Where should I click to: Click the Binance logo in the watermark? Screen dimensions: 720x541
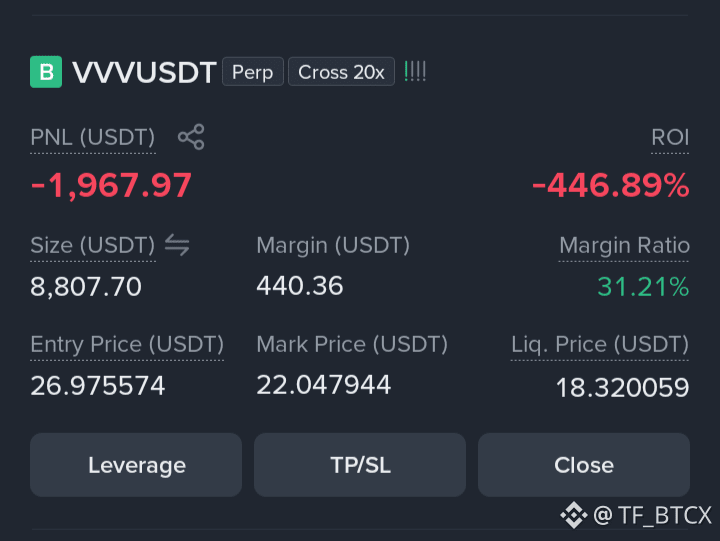[x=574, y=515]
